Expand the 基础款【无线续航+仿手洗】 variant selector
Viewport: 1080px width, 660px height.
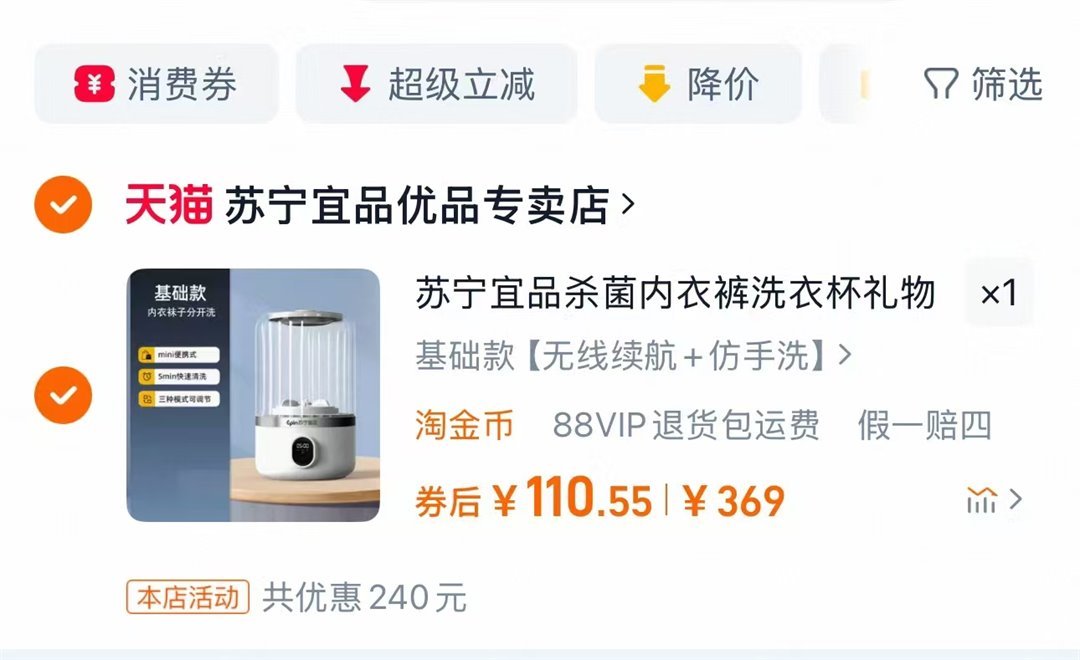click(634, 356)
